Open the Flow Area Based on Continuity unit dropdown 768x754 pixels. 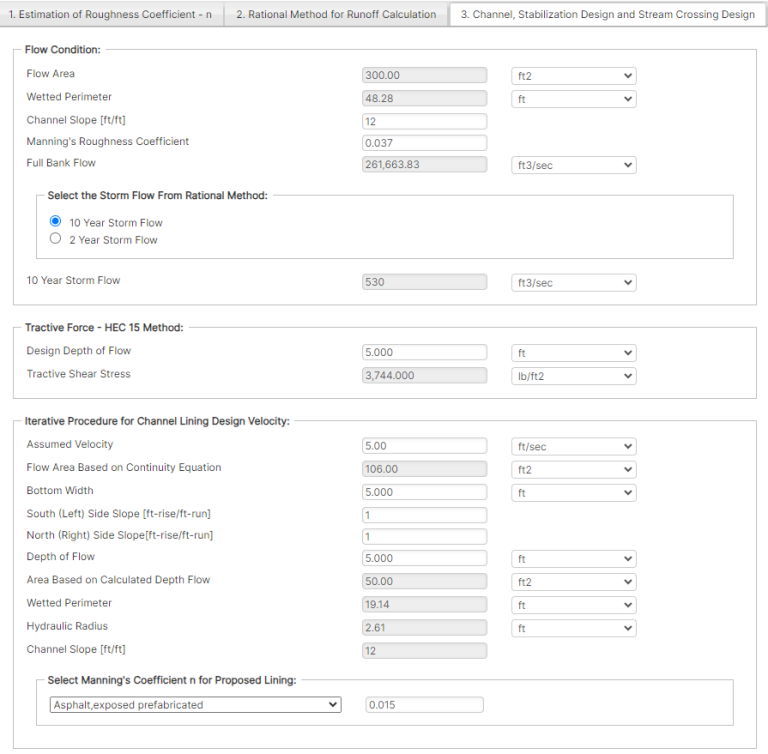[574, 469]
